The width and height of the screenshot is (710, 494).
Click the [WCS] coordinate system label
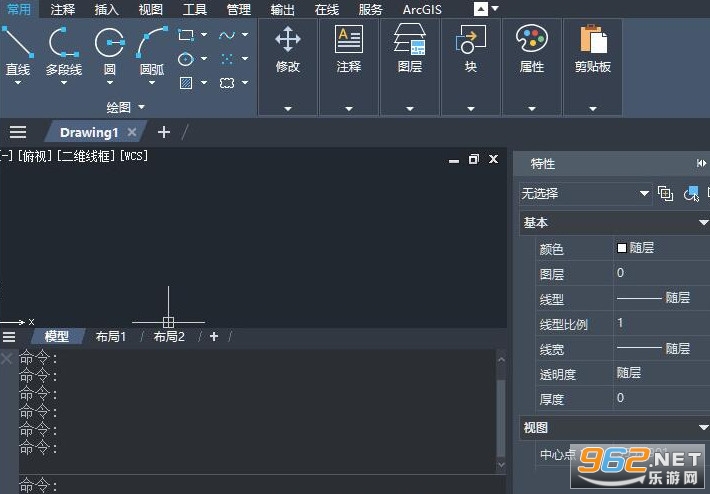coord(134,156)
